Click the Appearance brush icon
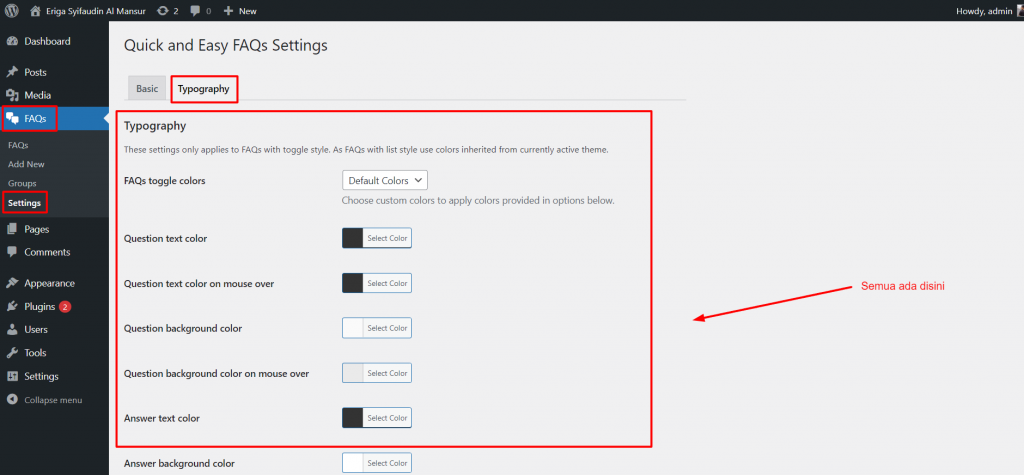Image resolution: width=1024 pixels, height=475 pixels. pyautogui.click(x=12, y=283)
